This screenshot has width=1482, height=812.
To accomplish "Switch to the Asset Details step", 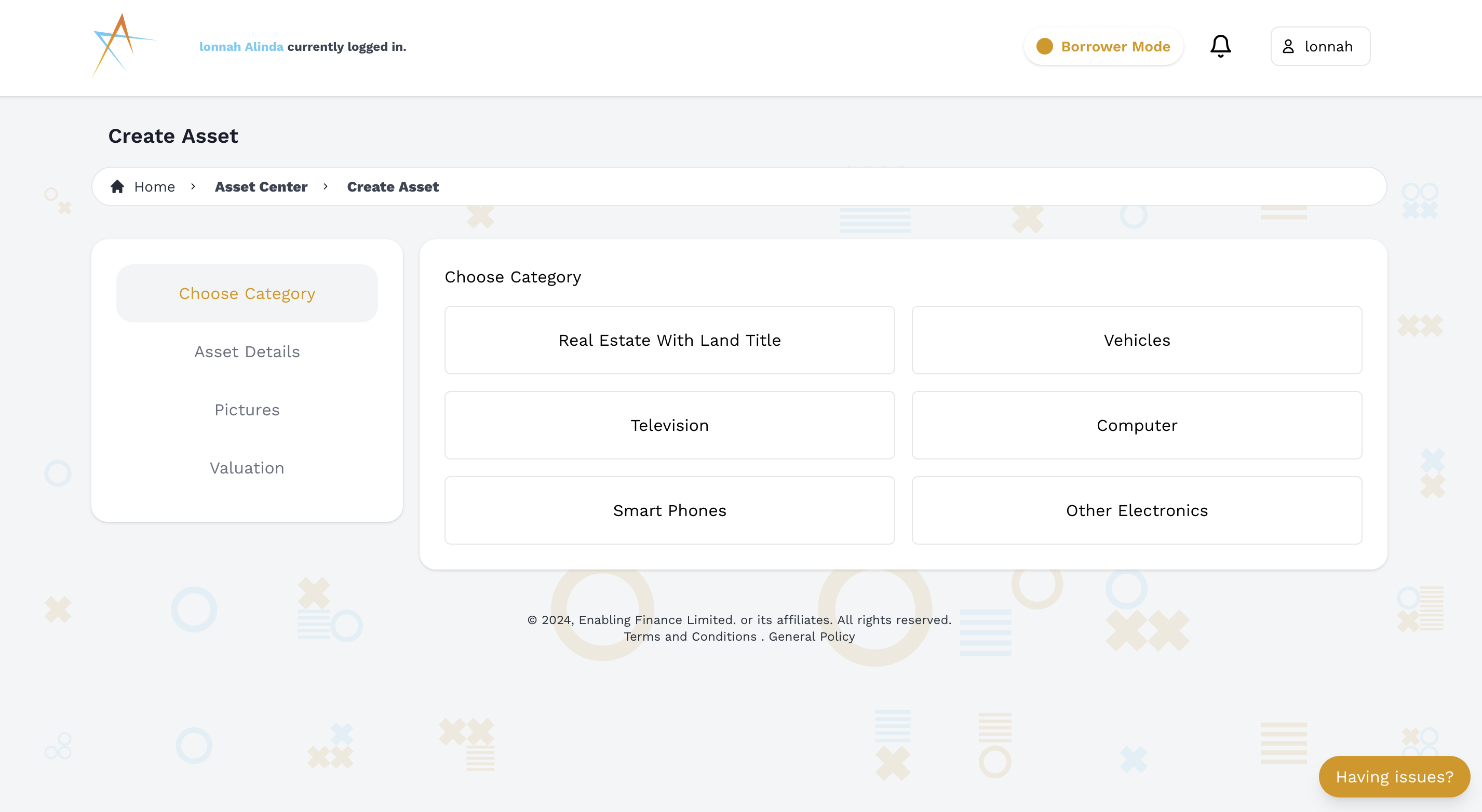I will coord(247,351).
